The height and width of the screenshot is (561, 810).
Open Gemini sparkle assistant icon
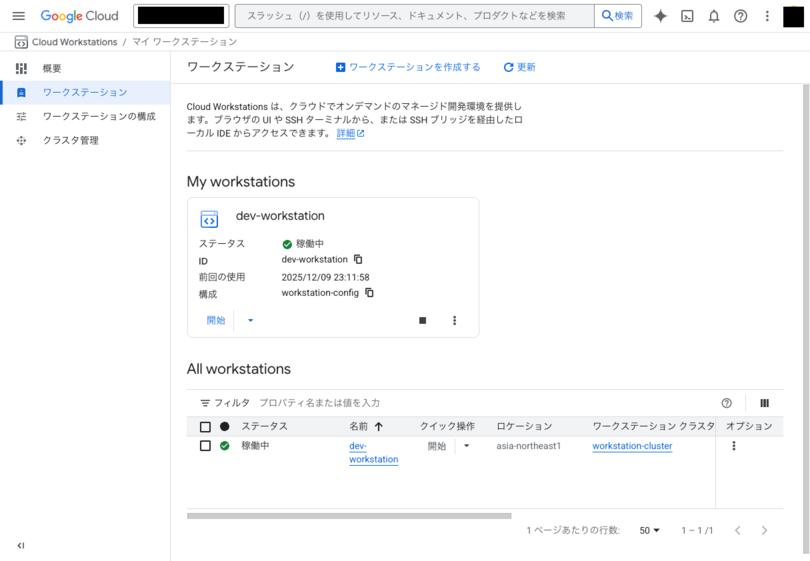[660, 16]
